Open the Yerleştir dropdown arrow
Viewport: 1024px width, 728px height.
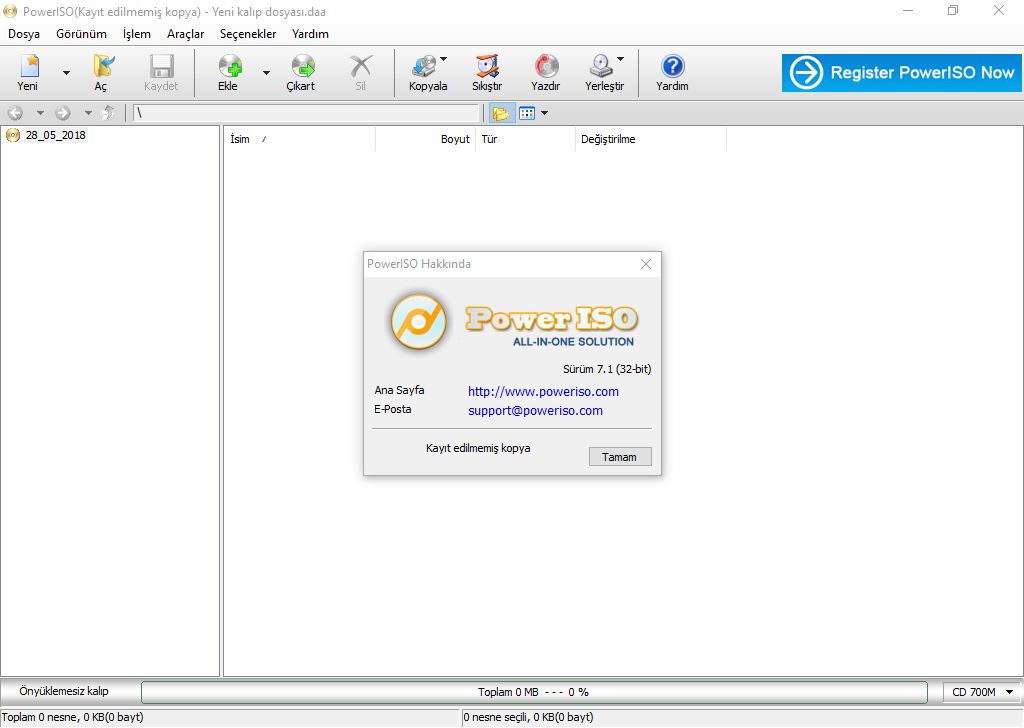coord(620,59)
